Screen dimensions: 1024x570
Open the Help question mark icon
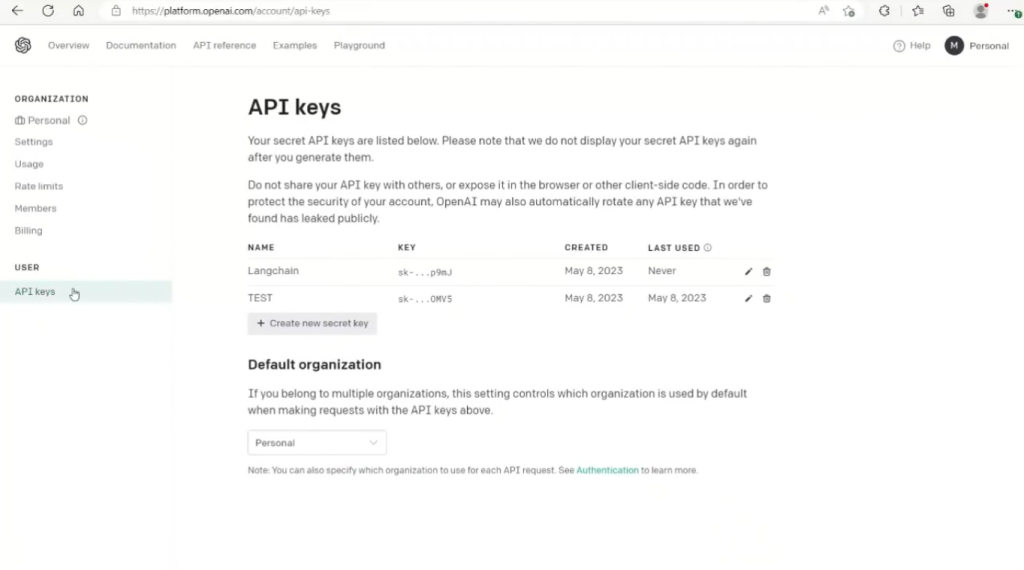coord(899,46)
